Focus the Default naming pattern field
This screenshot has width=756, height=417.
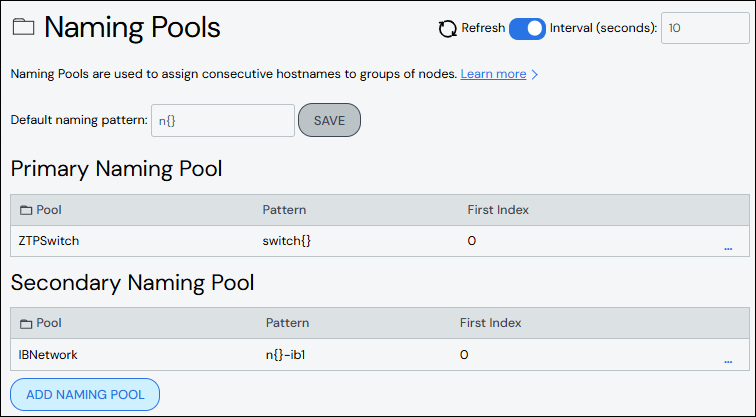223,121
